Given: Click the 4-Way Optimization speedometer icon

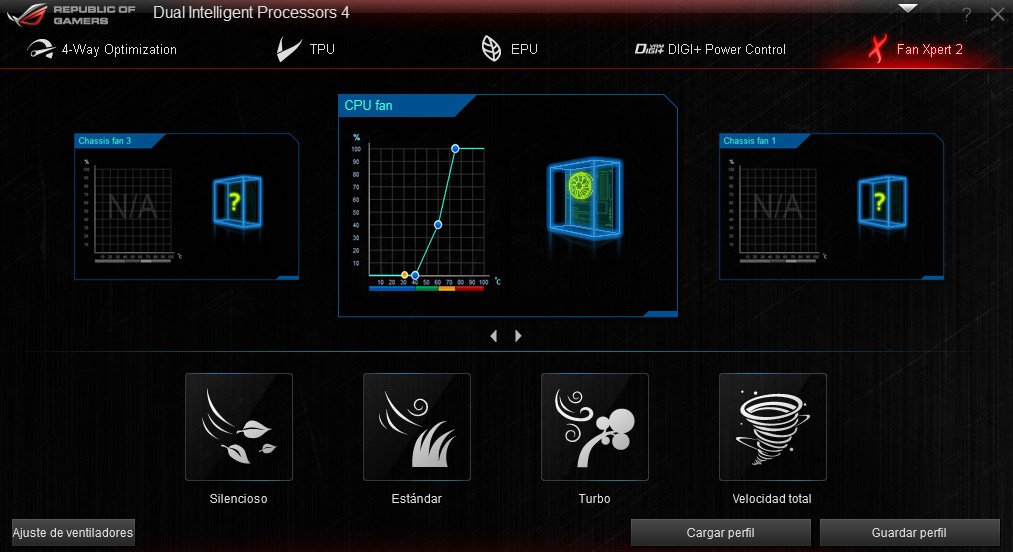Looking at the screenshot, I should (41, 50).
